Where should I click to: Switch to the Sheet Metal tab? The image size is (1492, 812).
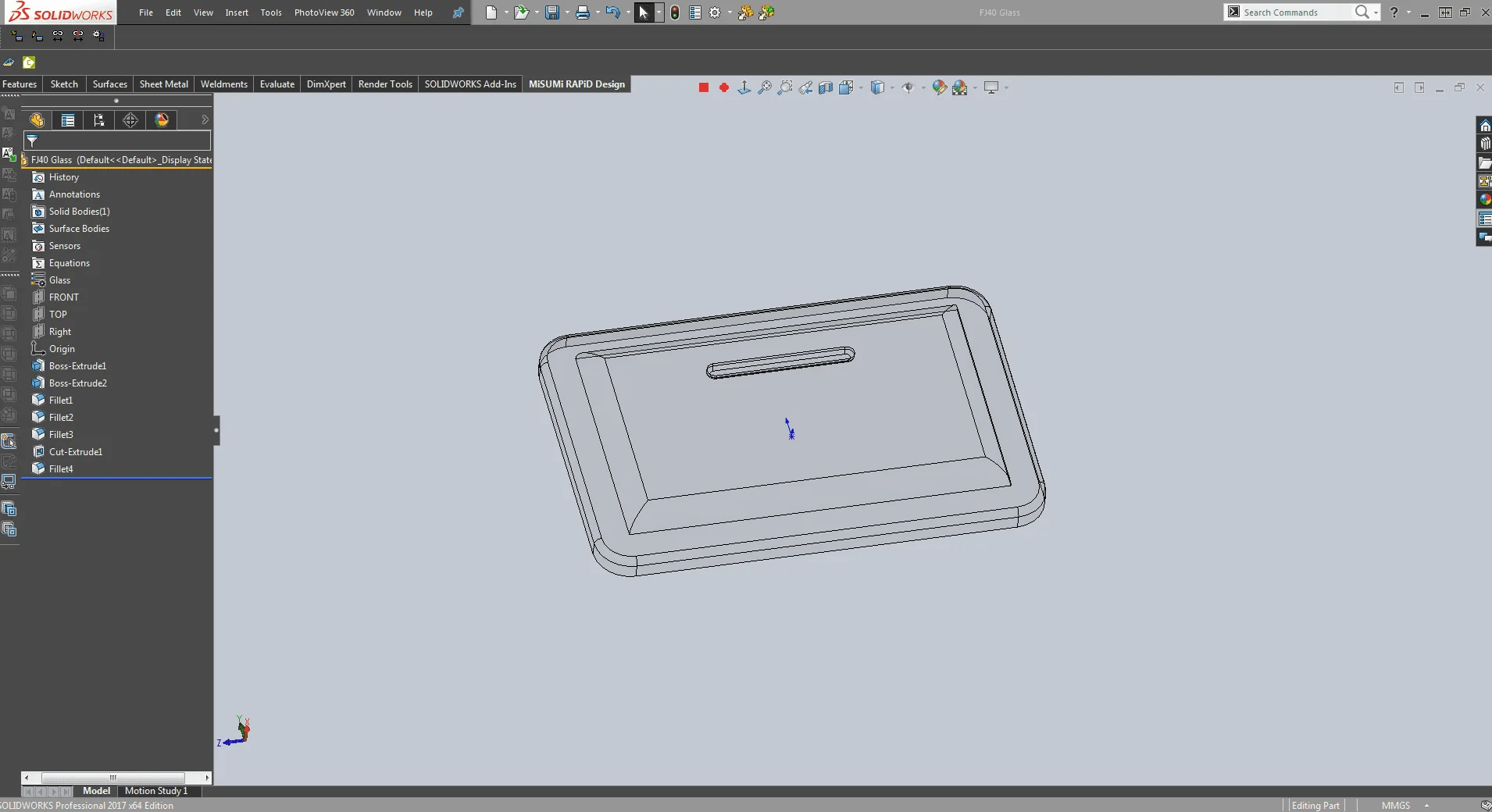click(163, 84)
